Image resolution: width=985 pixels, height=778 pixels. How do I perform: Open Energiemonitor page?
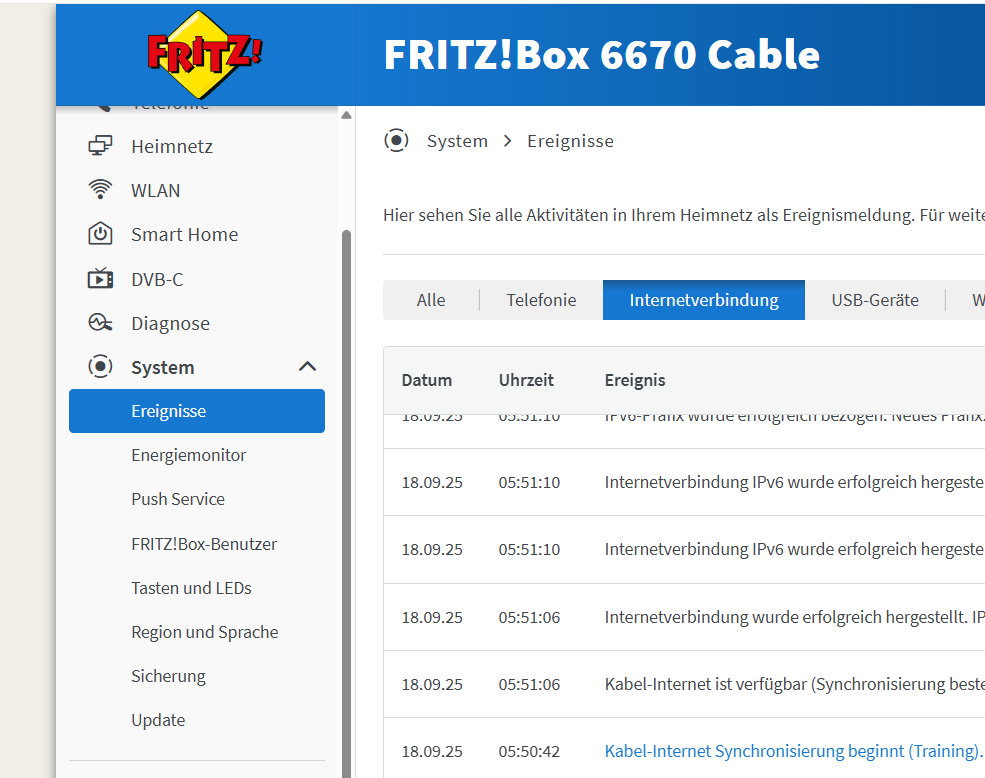pyautogui.click(x=188, y=455)
